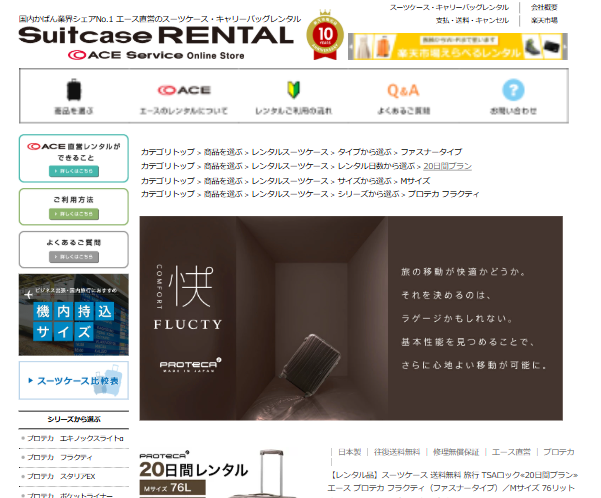
Task: Click タイプから選ぶ breadcrumb link
Action: pos(365,152)
